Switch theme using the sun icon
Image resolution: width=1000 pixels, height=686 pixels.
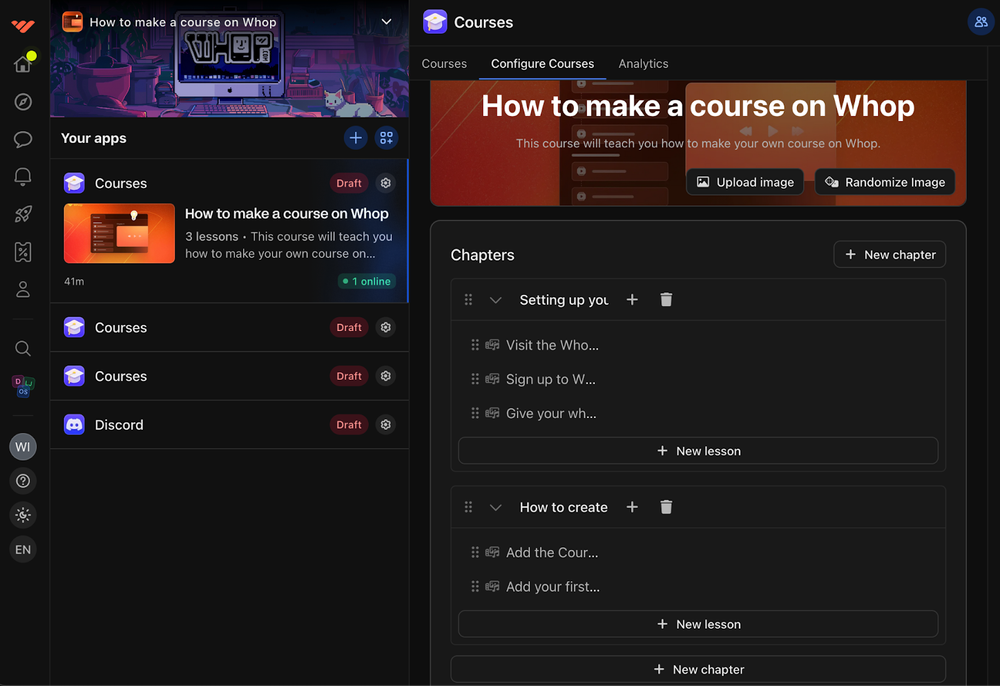coord(23,514)
